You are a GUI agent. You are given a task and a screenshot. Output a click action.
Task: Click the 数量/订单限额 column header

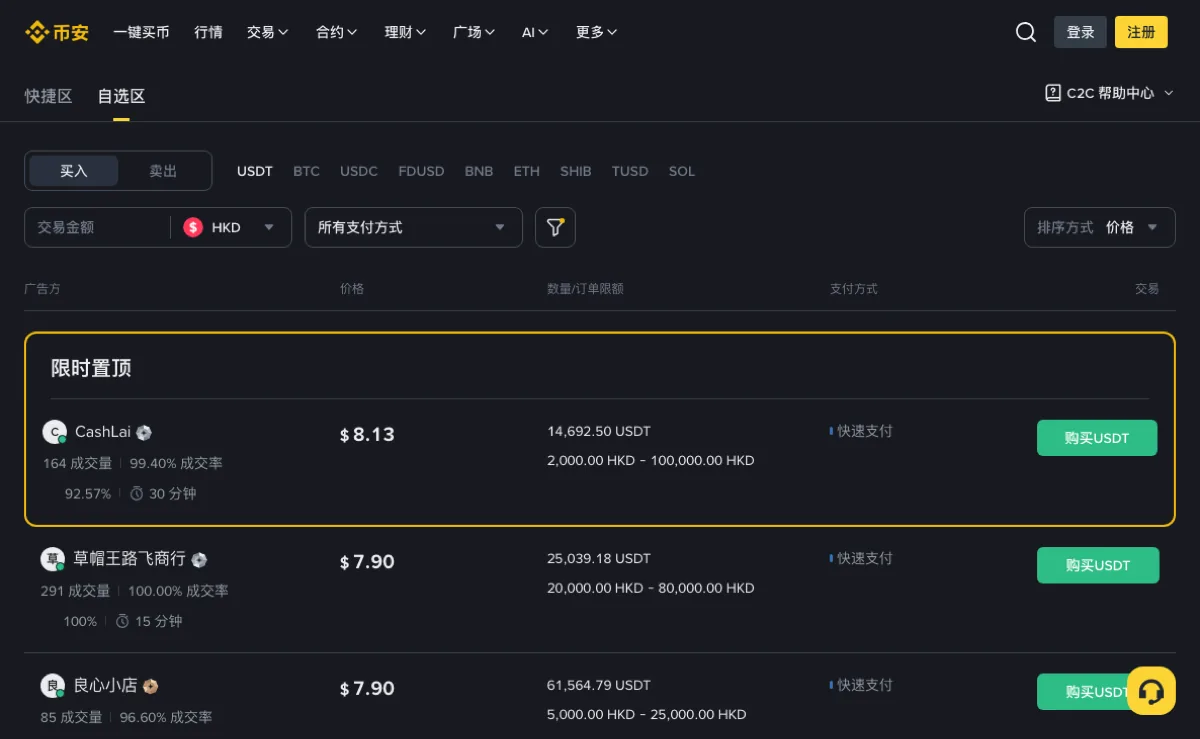click(x=585, y=289)
